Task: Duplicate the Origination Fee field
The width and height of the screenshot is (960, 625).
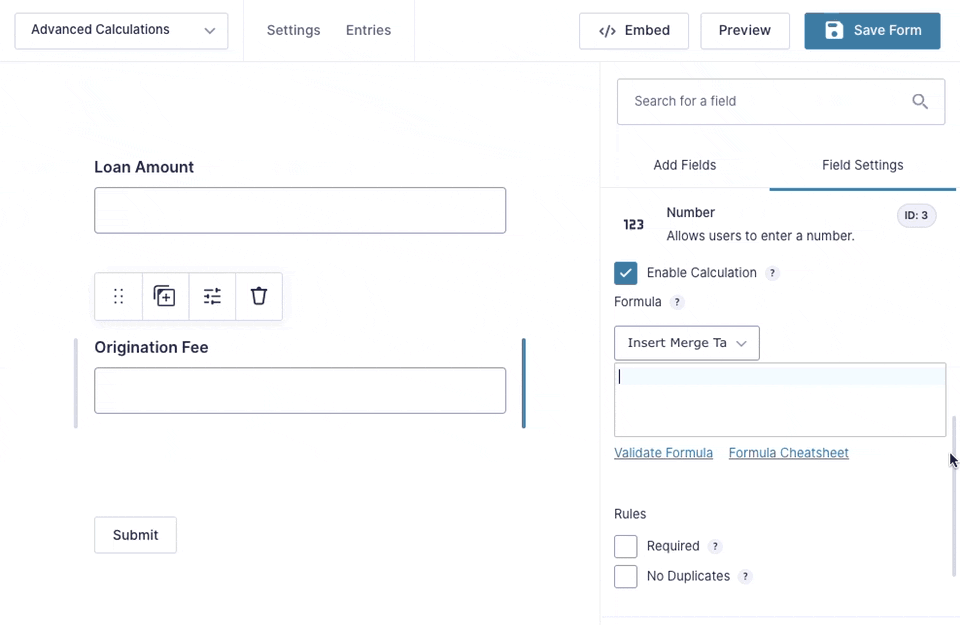Action: pos(165,296)
